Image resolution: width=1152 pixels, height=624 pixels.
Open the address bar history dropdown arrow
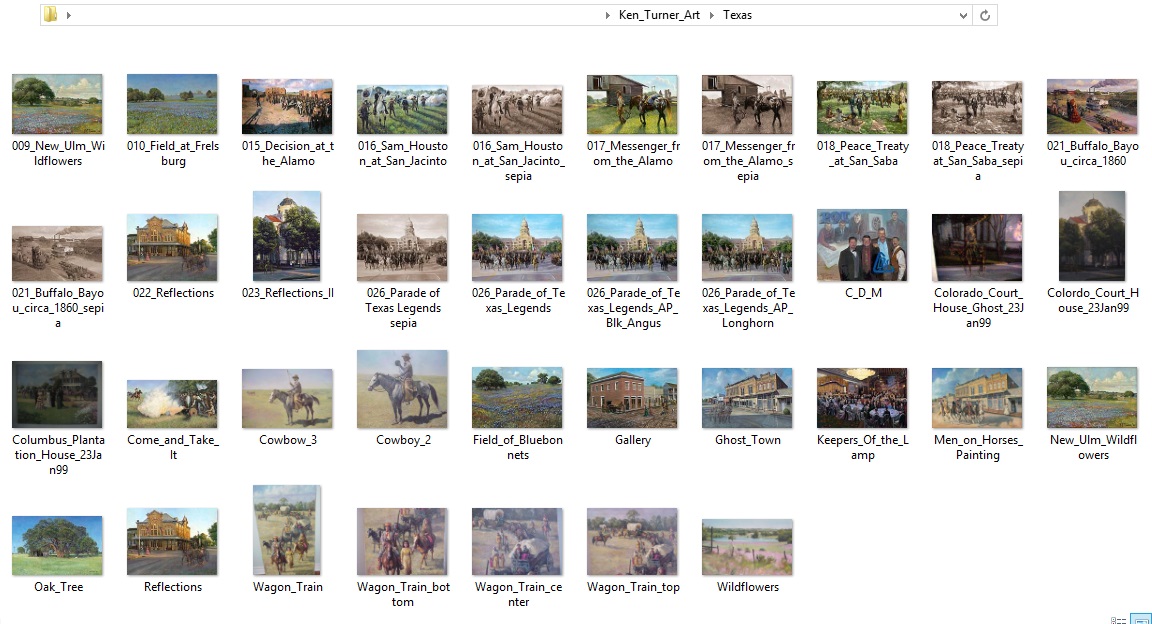963,15
